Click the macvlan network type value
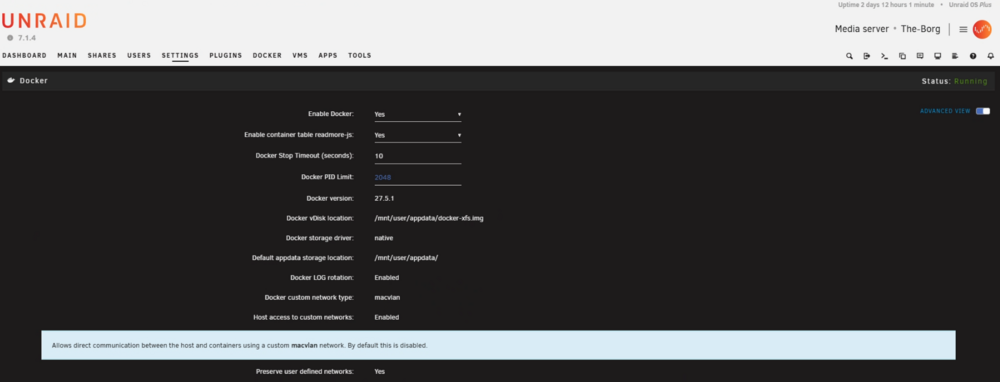Screen dimensions: 1000x382 pos(387,297)
